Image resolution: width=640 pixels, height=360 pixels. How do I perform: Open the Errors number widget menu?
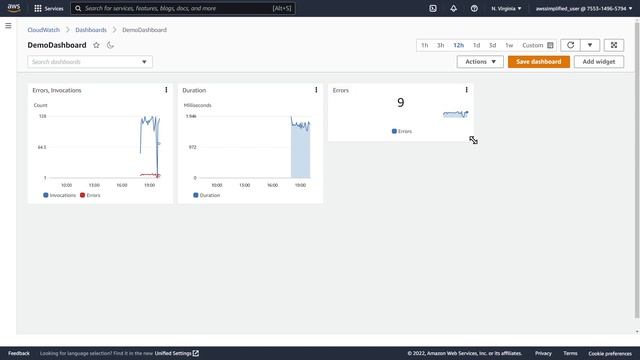pos(466,90)
